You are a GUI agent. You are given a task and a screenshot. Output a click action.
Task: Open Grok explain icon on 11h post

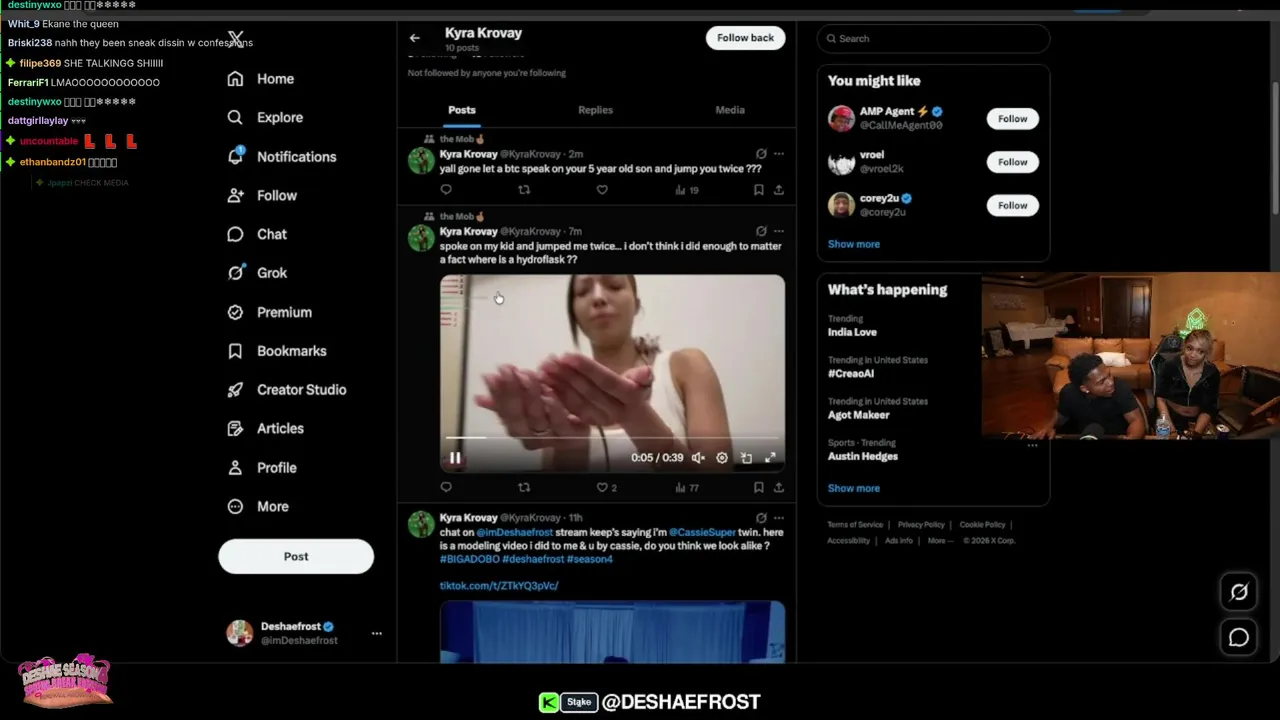click(x=761, y=518)
